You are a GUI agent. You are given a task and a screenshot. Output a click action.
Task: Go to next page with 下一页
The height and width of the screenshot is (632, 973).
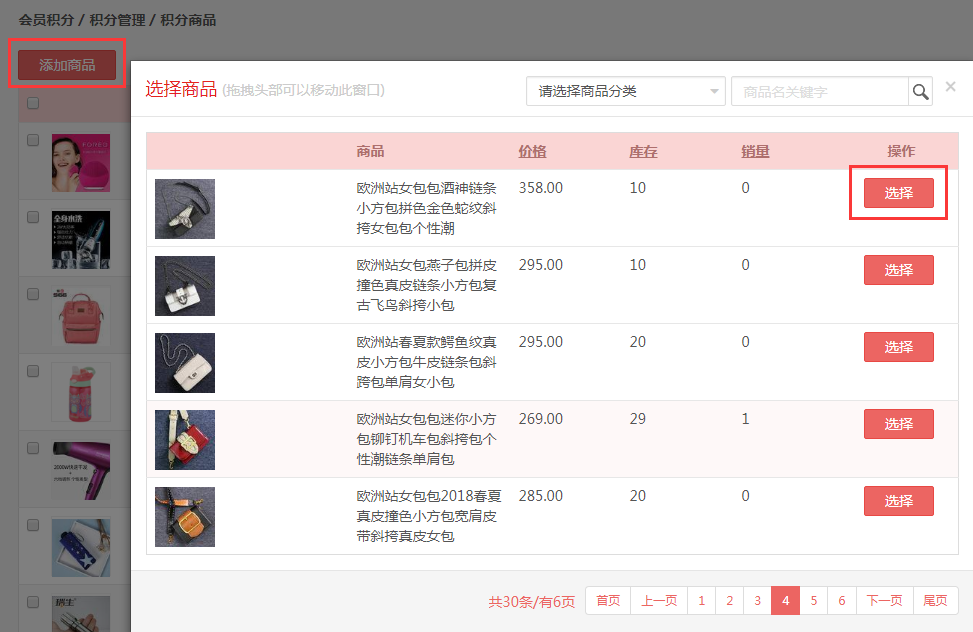(884, 601)
